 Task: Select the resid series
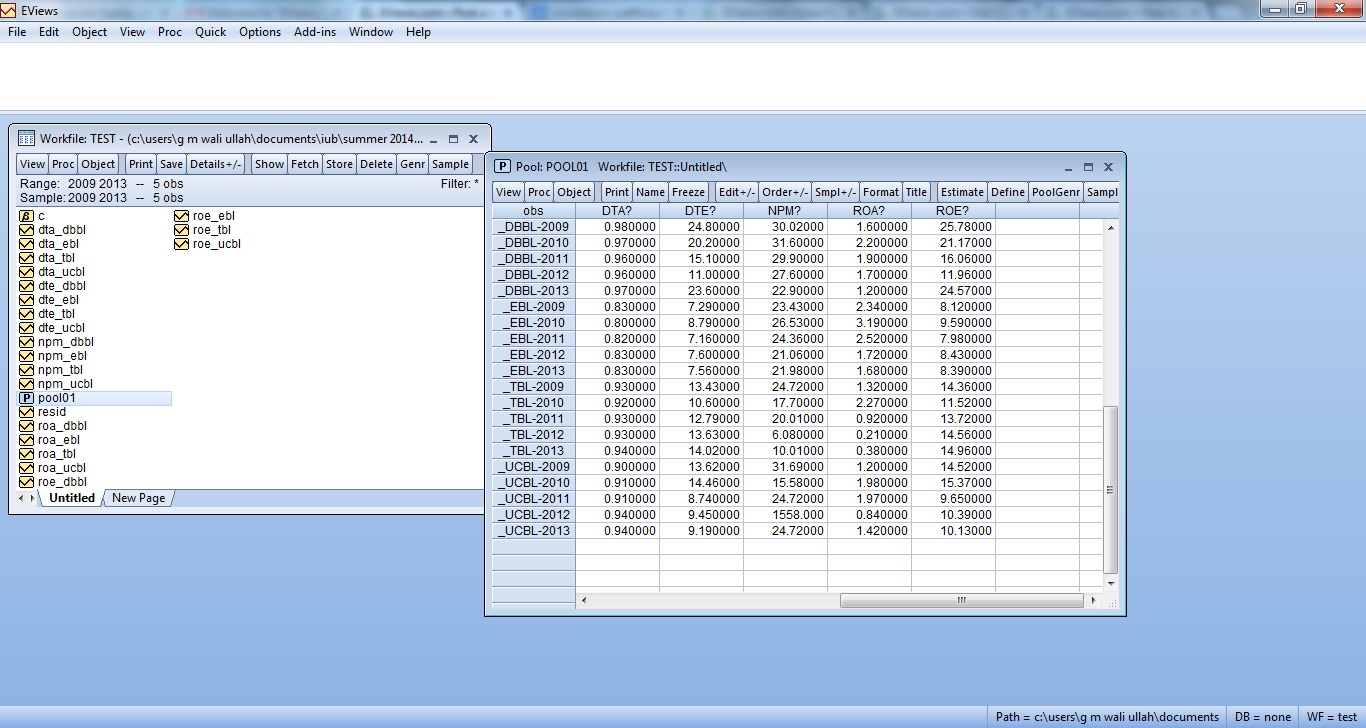pos(51,412)
